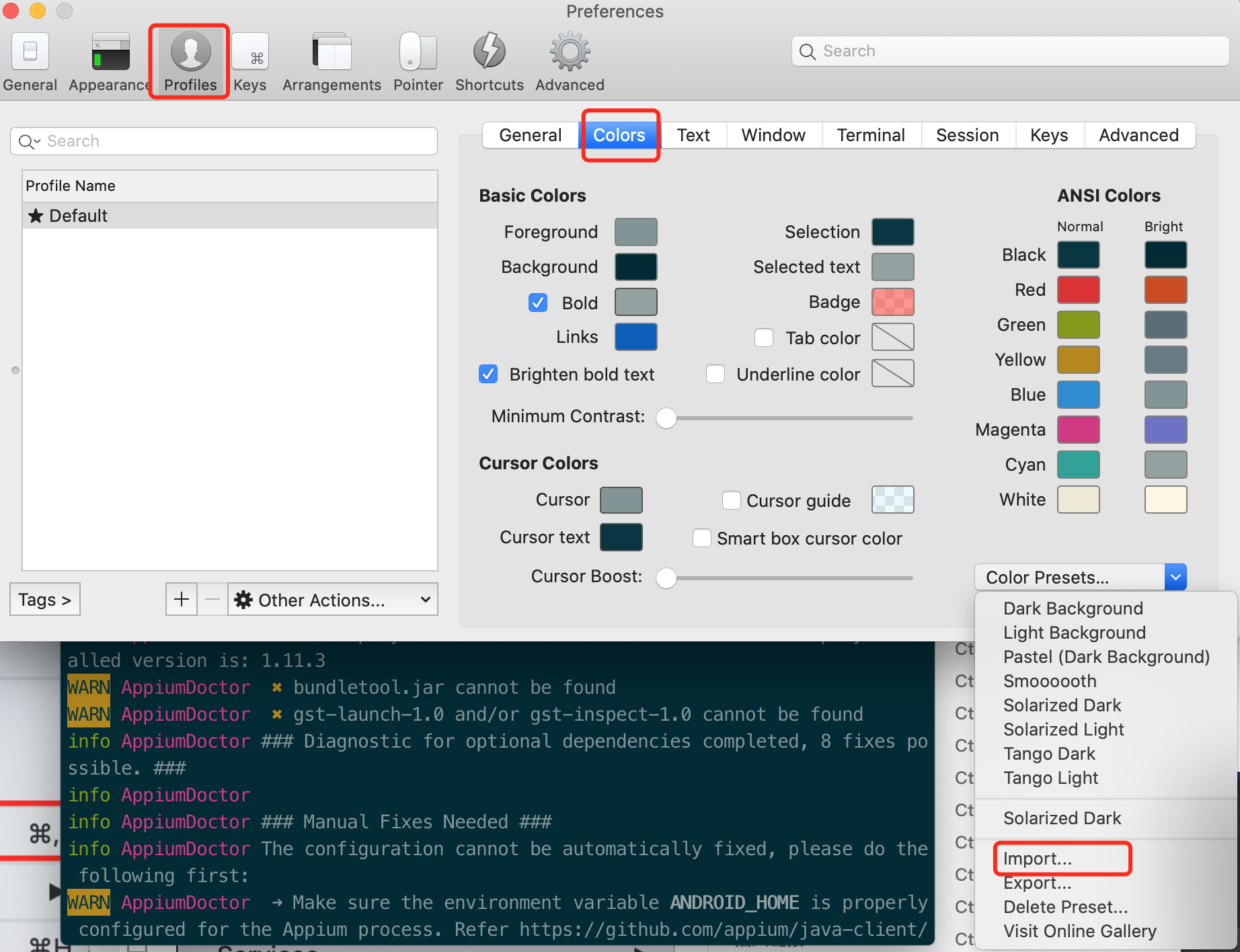Viewport: 1240px width, 952px height.
Task: Switch to the Keys profile tab
Action: coord(1049,135)
